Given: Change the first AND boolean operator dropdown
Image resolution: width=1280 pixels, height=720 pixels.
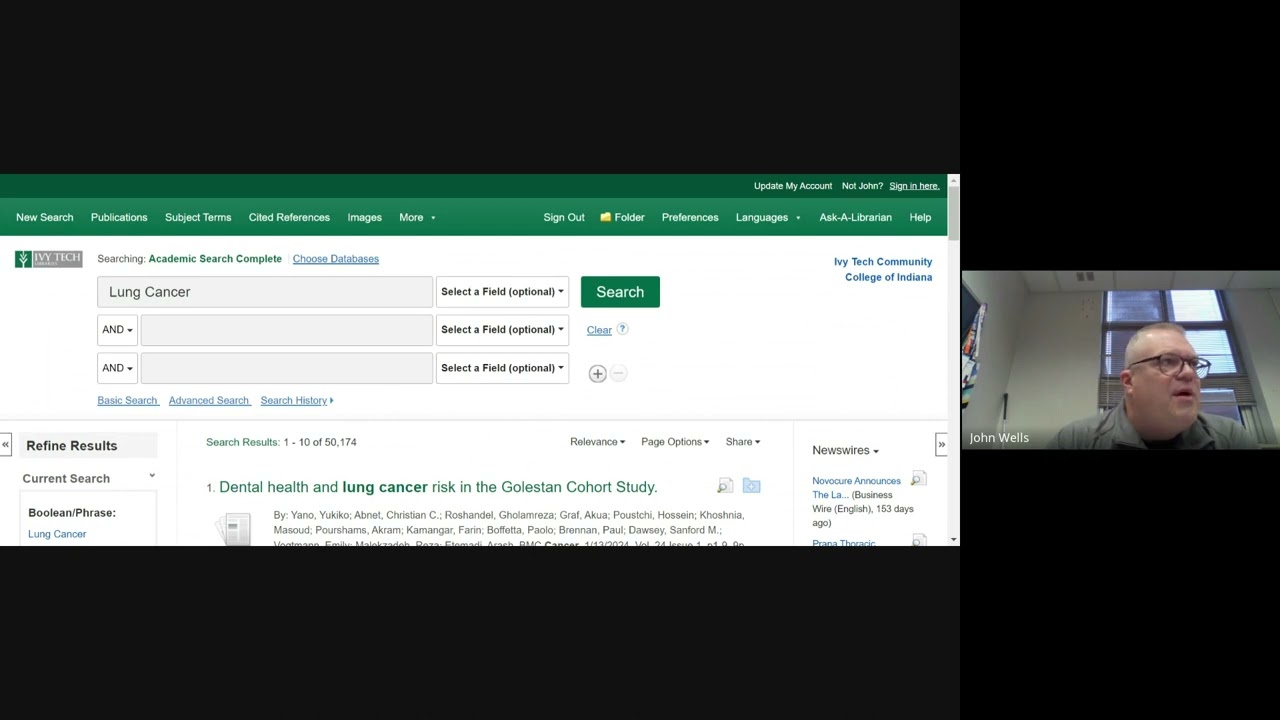Looking at the screenshot, I should (x=117, y=330).
